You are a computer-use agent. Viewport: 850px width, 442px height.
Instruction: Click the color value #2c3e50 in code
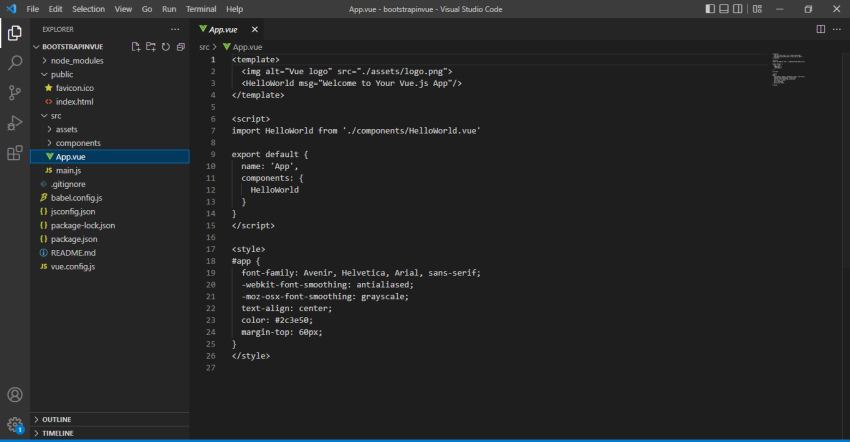[292, 321]
